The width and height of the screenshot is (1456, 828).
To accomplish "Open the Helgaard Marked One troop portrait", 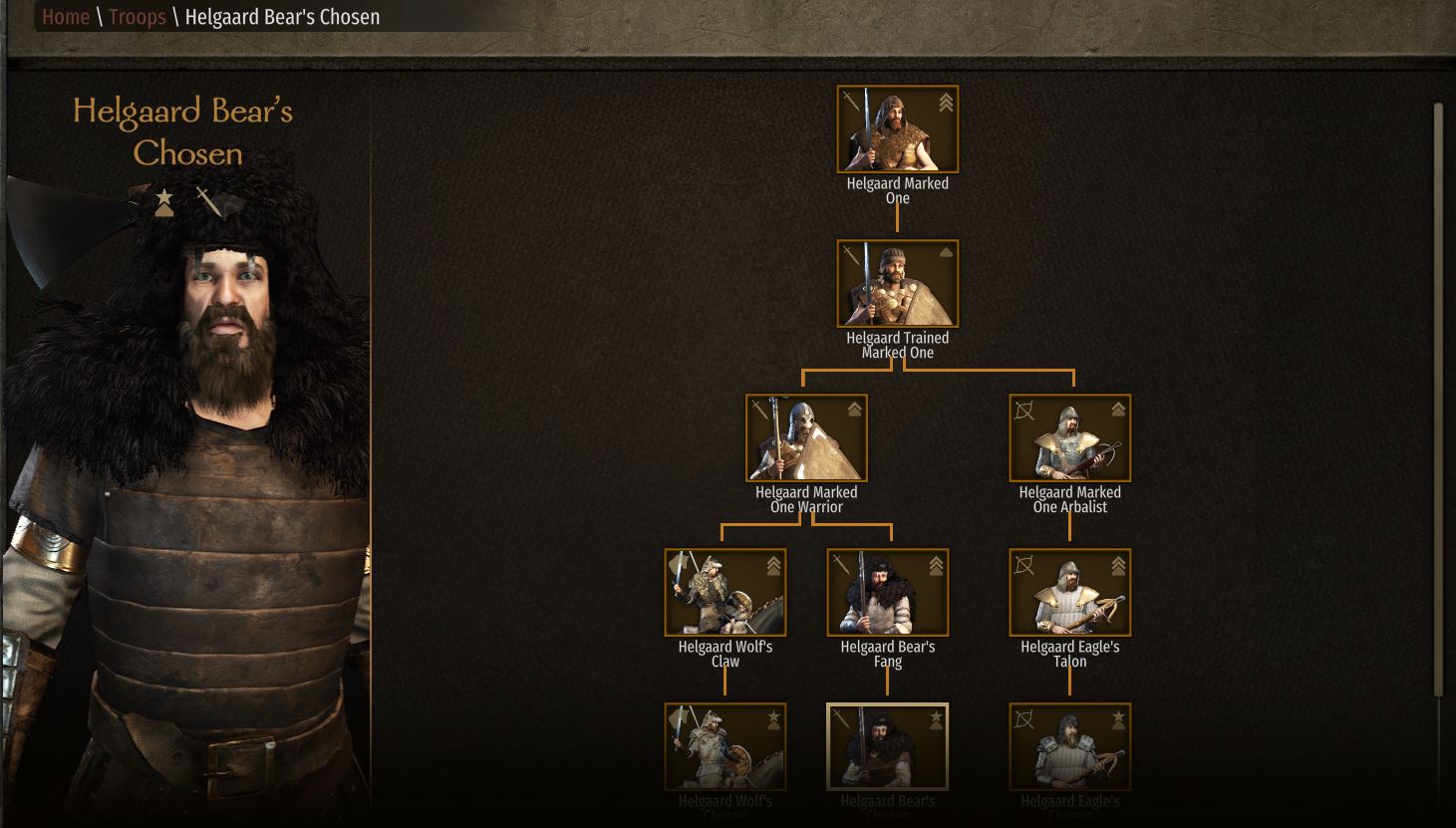I will (897, 130).
